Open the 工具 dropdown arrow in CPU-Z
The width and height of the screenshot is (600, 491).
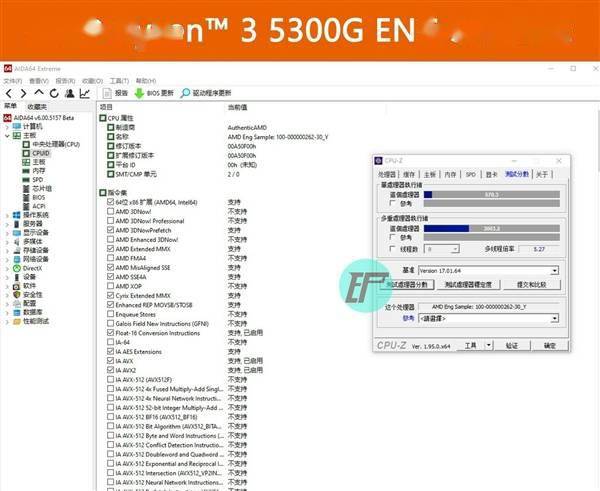(x=489, y=346)
